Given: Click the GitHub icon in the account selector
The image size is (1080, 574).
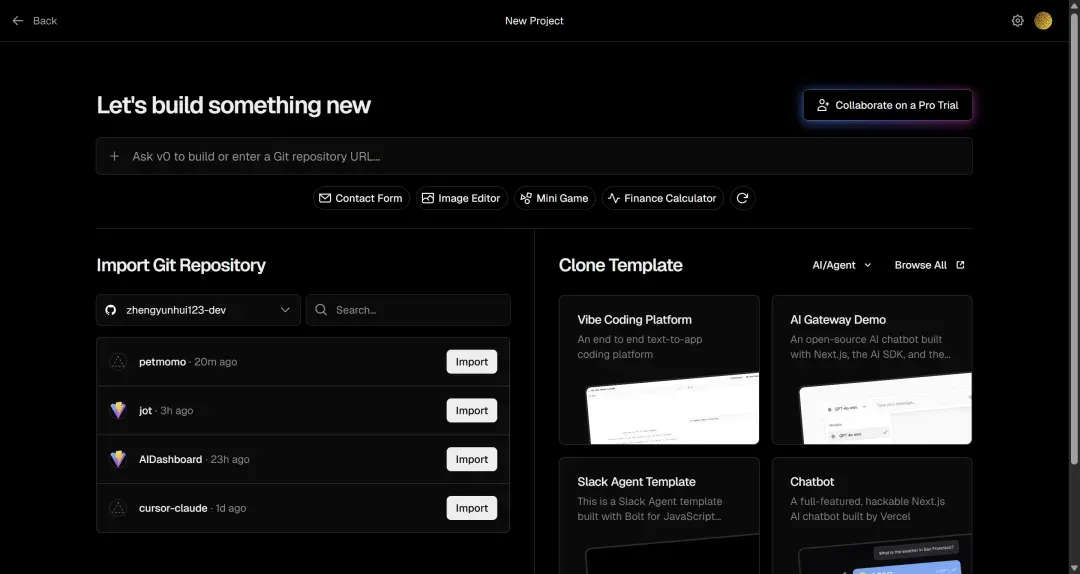Looking at the screenshot, I should [x=110, y=310].
